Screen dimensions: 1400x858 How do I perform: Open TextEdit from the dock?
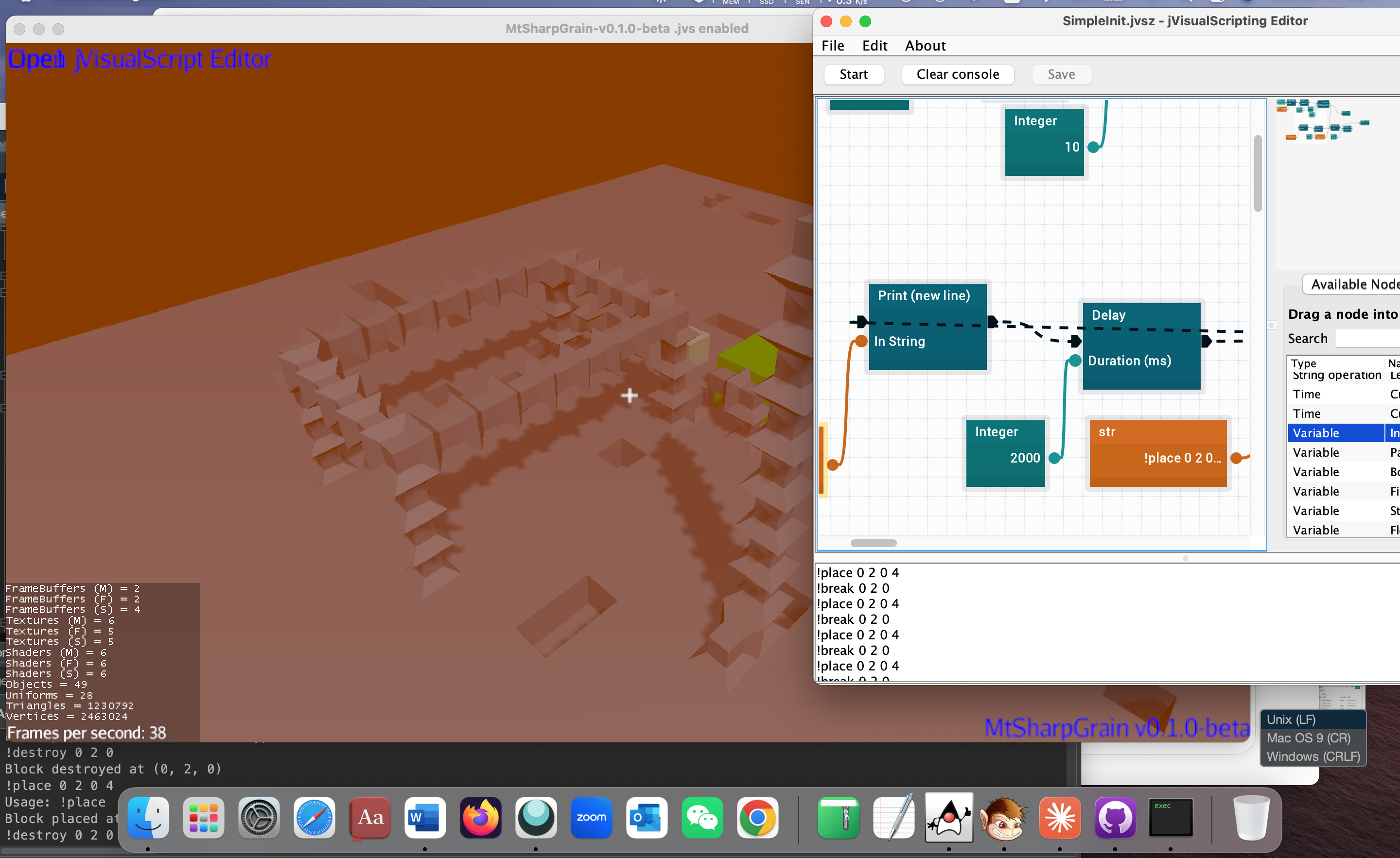point(893,818)
